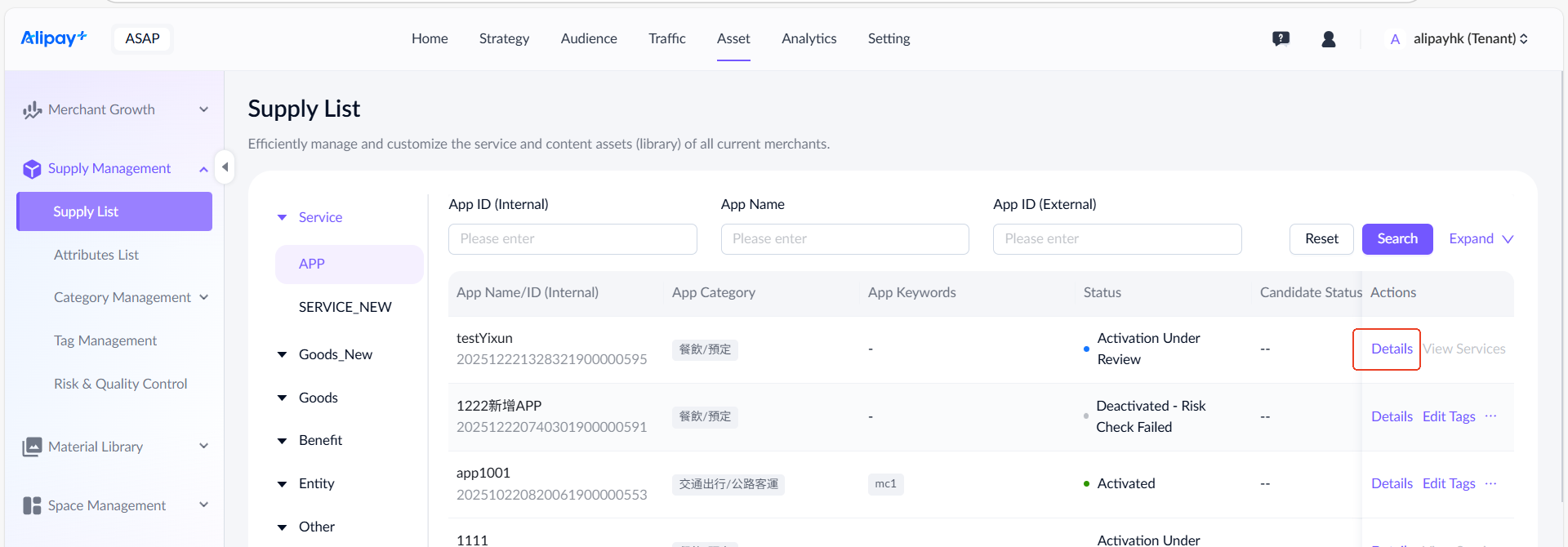Switch to the Analytics tab
Screen dimensions: 1568x547
808,38
